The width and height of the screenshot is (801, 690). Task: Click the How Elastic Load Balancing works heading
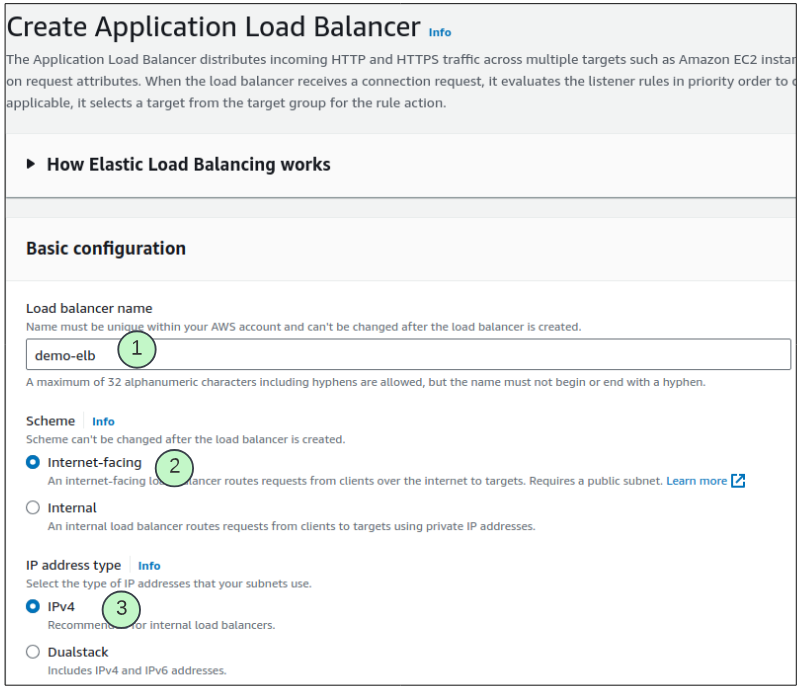pos(188,164)
